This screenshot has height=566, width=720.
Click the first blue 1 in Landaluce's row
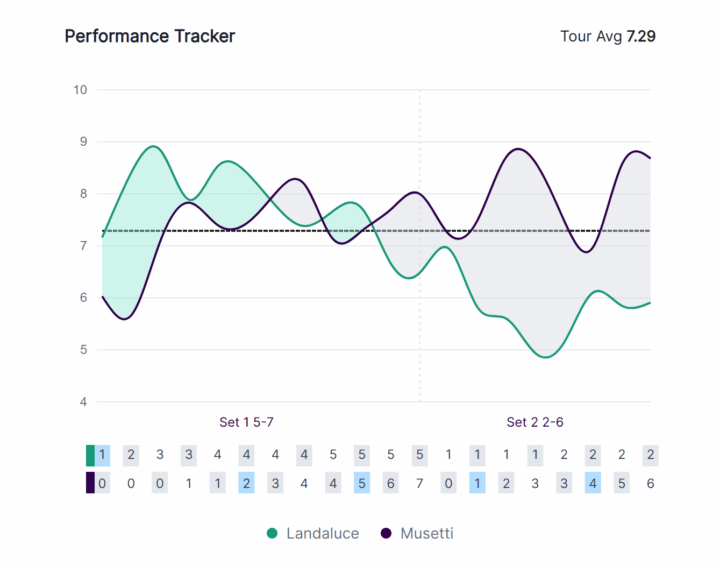click(x=102, y=455)
